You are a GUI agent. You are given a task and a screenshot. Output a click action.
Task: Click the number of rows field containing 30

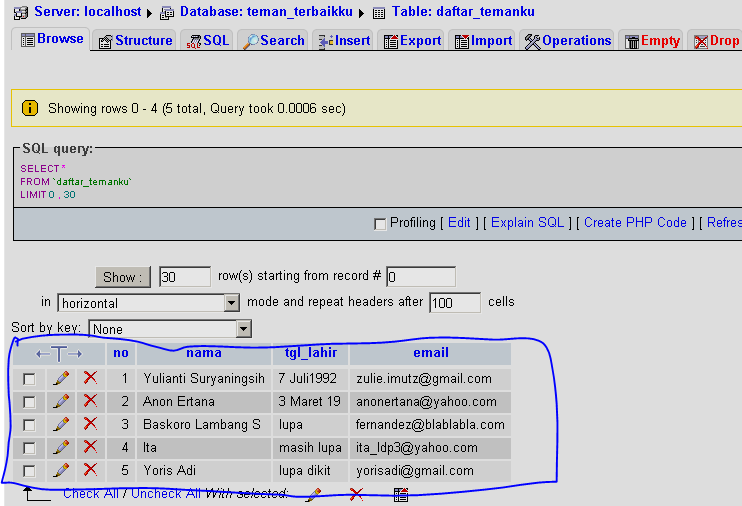click(x=185, y=276)
